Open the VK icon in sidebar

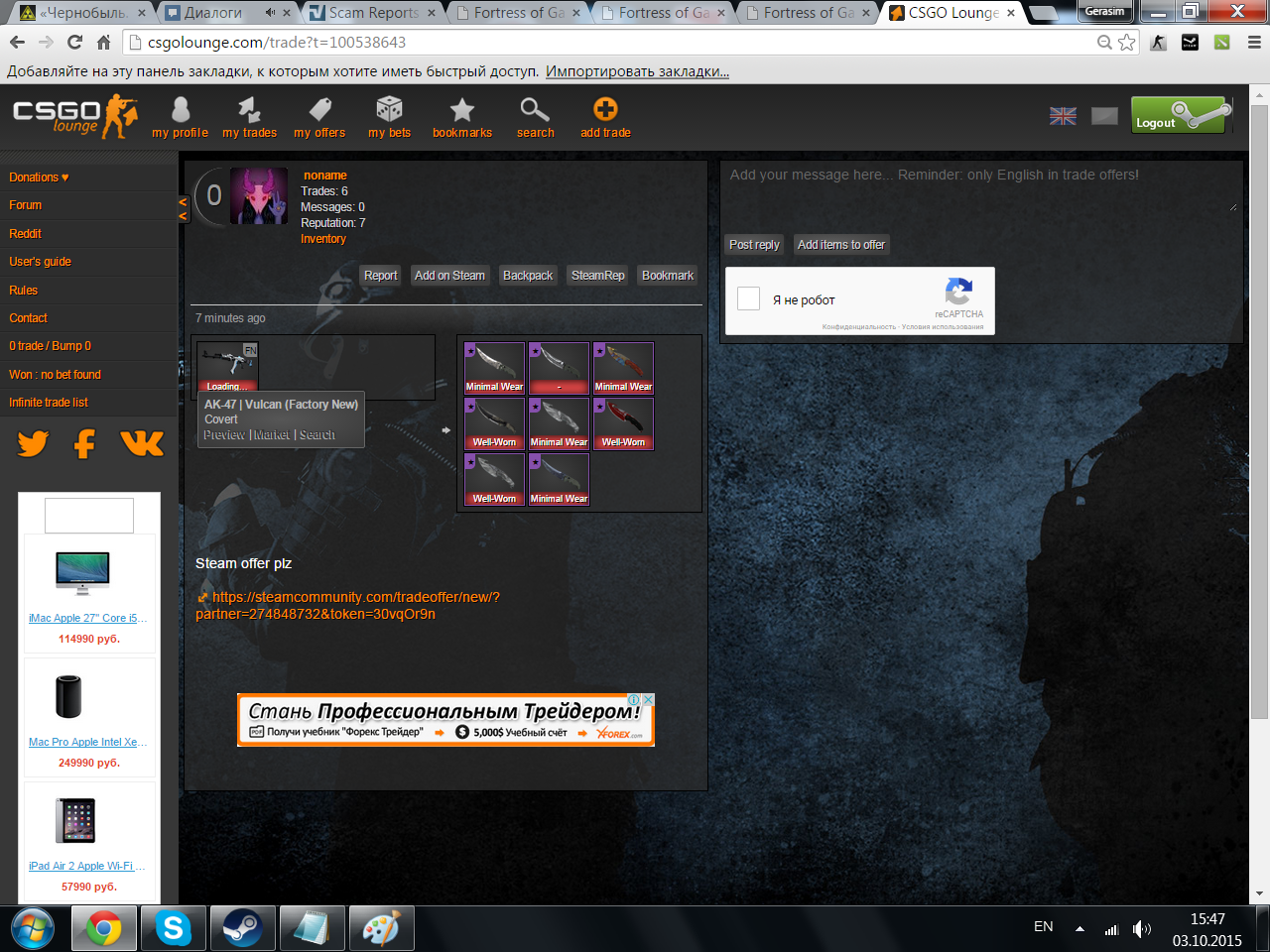pos(142,443)
